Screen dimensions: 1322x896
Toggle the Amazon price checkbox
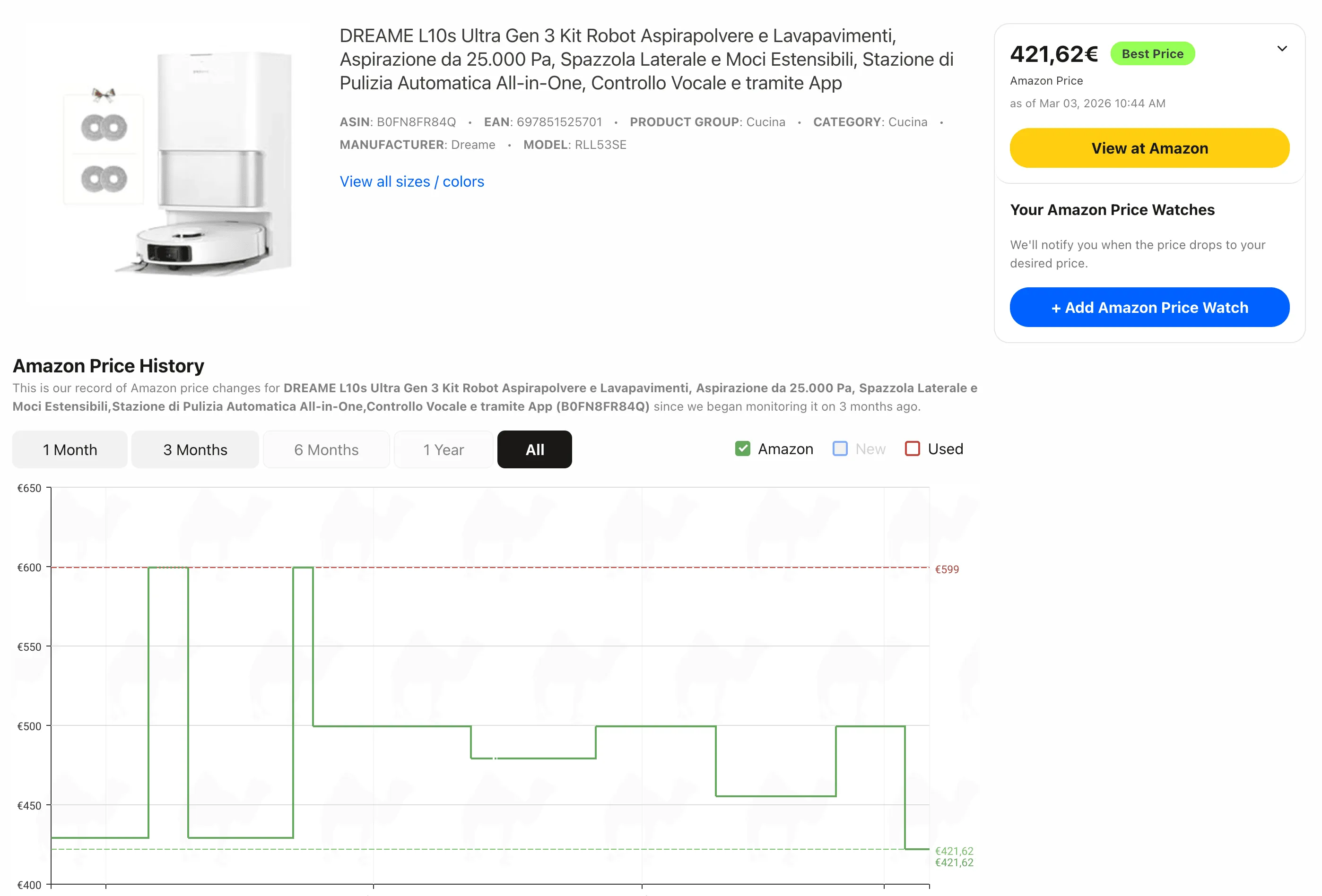[742, 448]
